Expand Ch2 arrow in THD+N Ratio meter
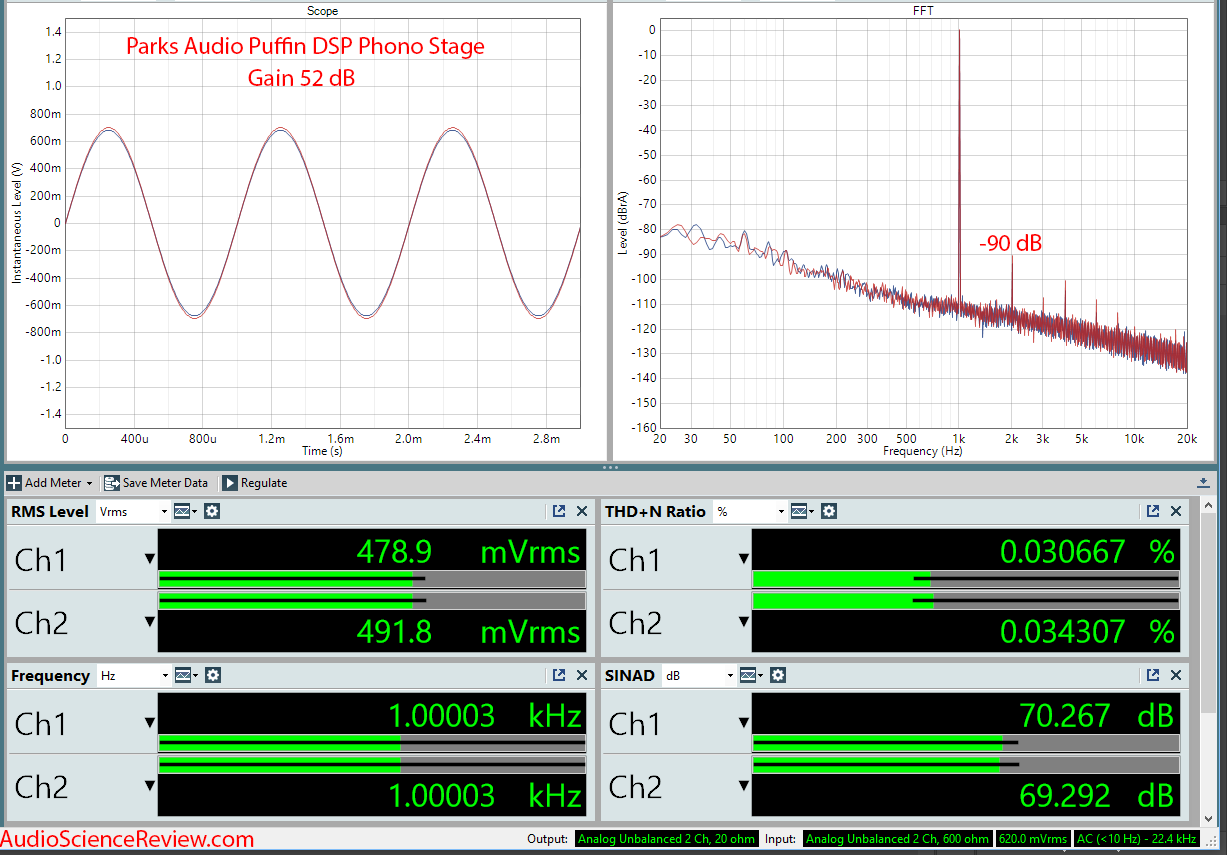The width and height of the screenshot is (1227, 855). coord(744,622)
